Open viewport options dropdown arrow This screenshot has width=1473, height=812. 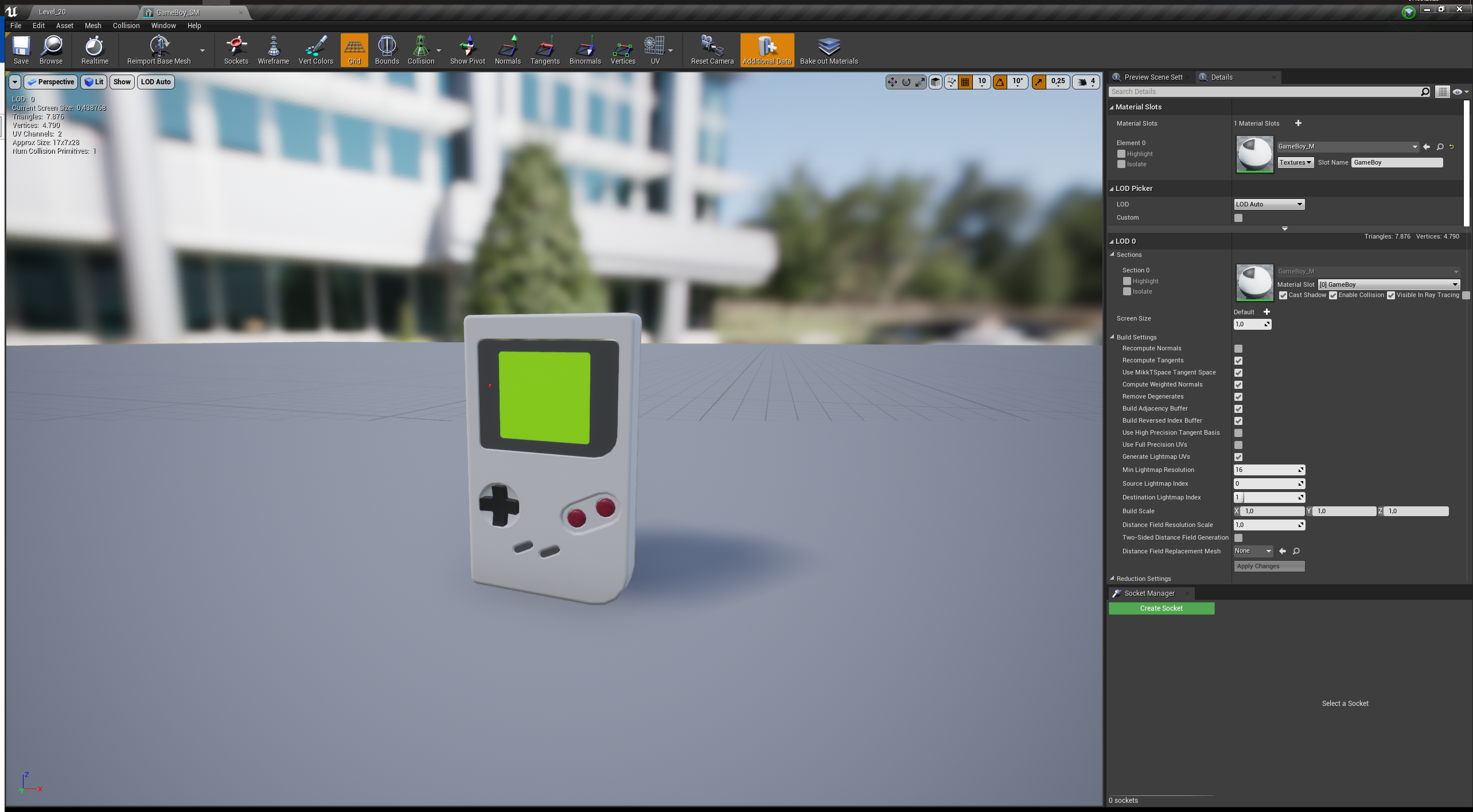[15, 82]
